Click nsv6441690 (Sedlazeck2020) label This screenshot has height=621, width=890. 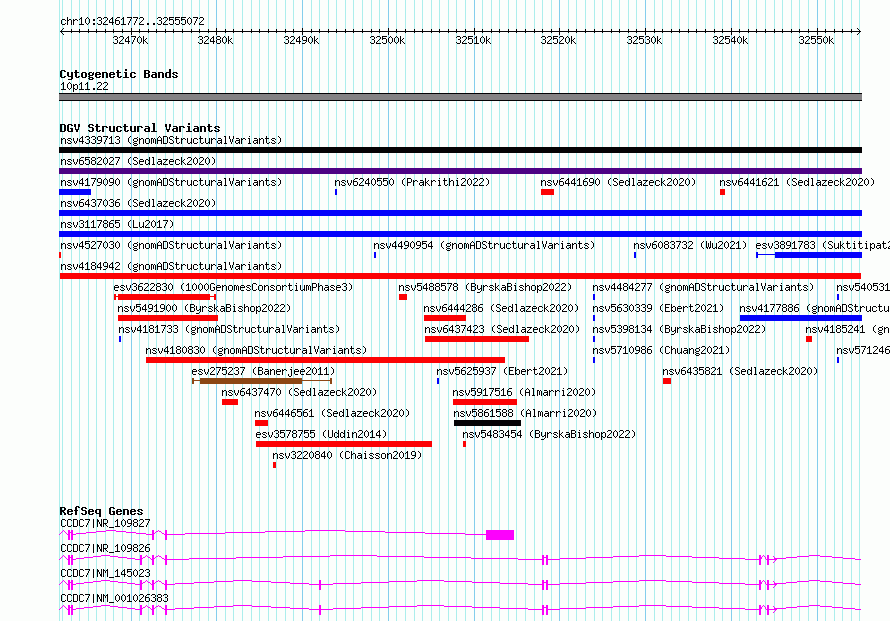coord(618,182)
